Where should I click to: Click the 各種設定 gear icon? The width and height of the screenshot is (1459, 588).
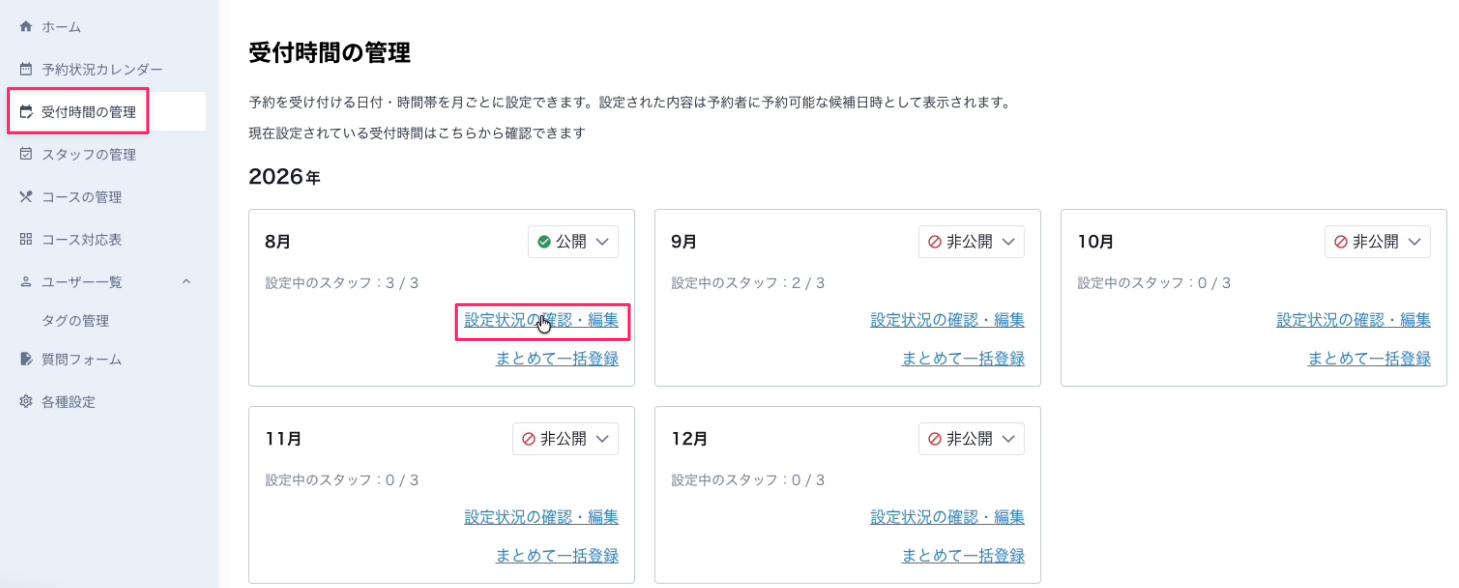click(26, 402)
